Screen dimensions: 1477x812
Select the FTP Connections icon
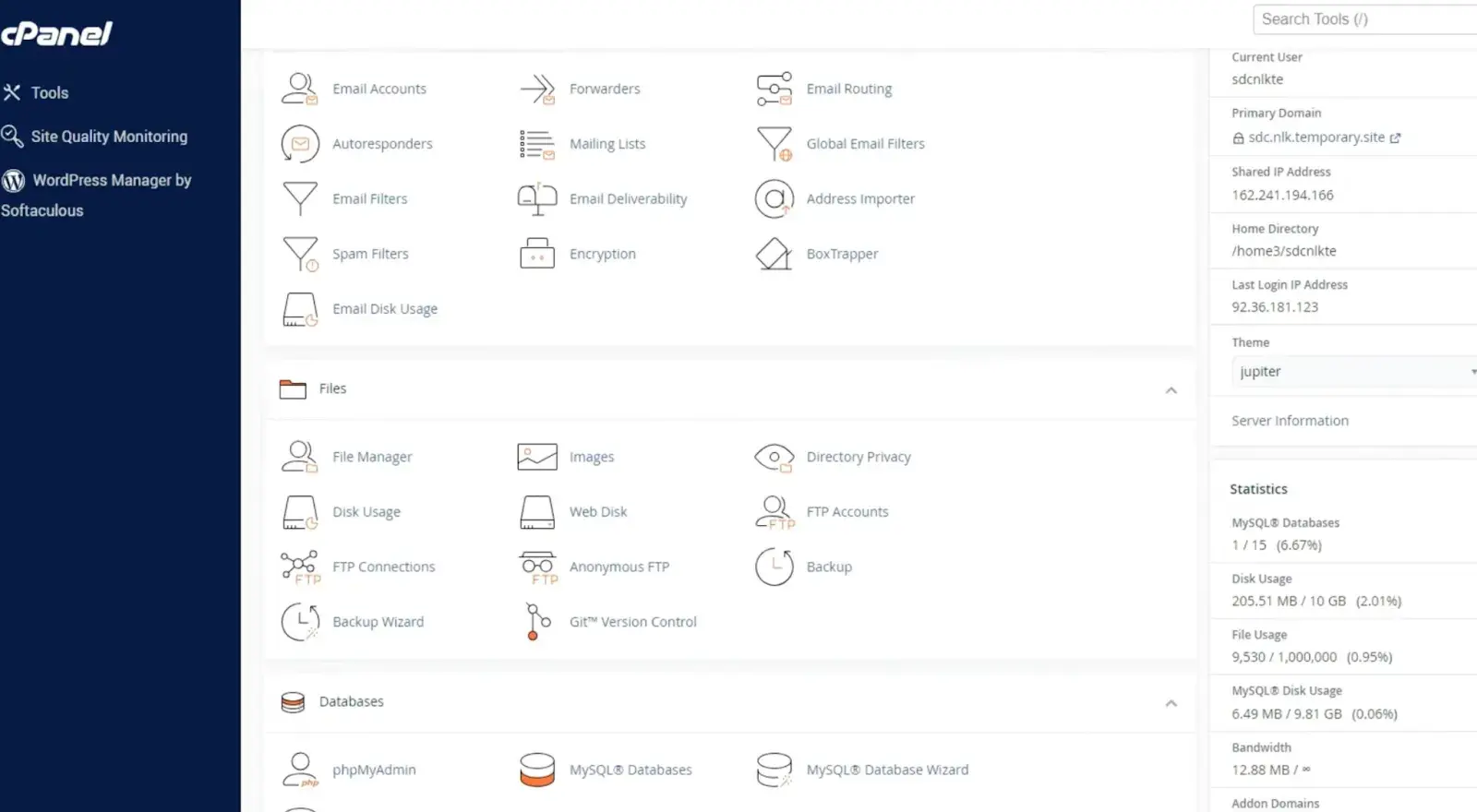coord(300,567)
